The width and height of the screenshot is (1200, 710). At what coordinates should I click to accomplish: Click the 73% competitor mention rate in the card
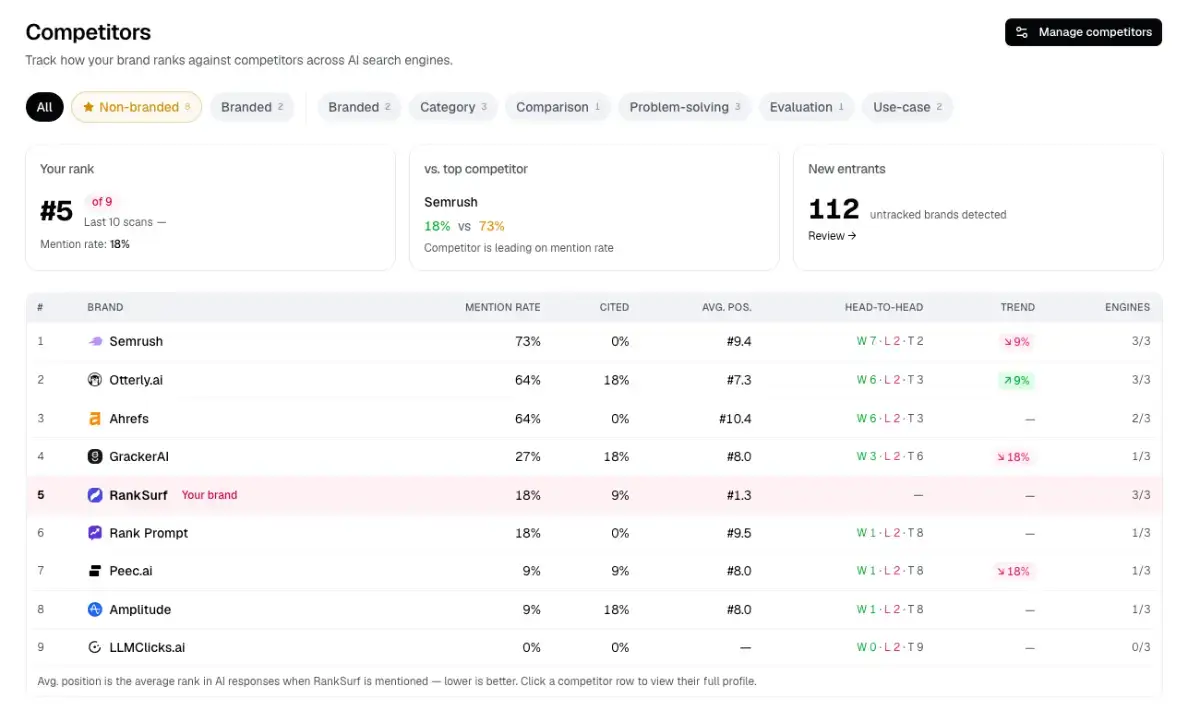(x=491, y=226)
